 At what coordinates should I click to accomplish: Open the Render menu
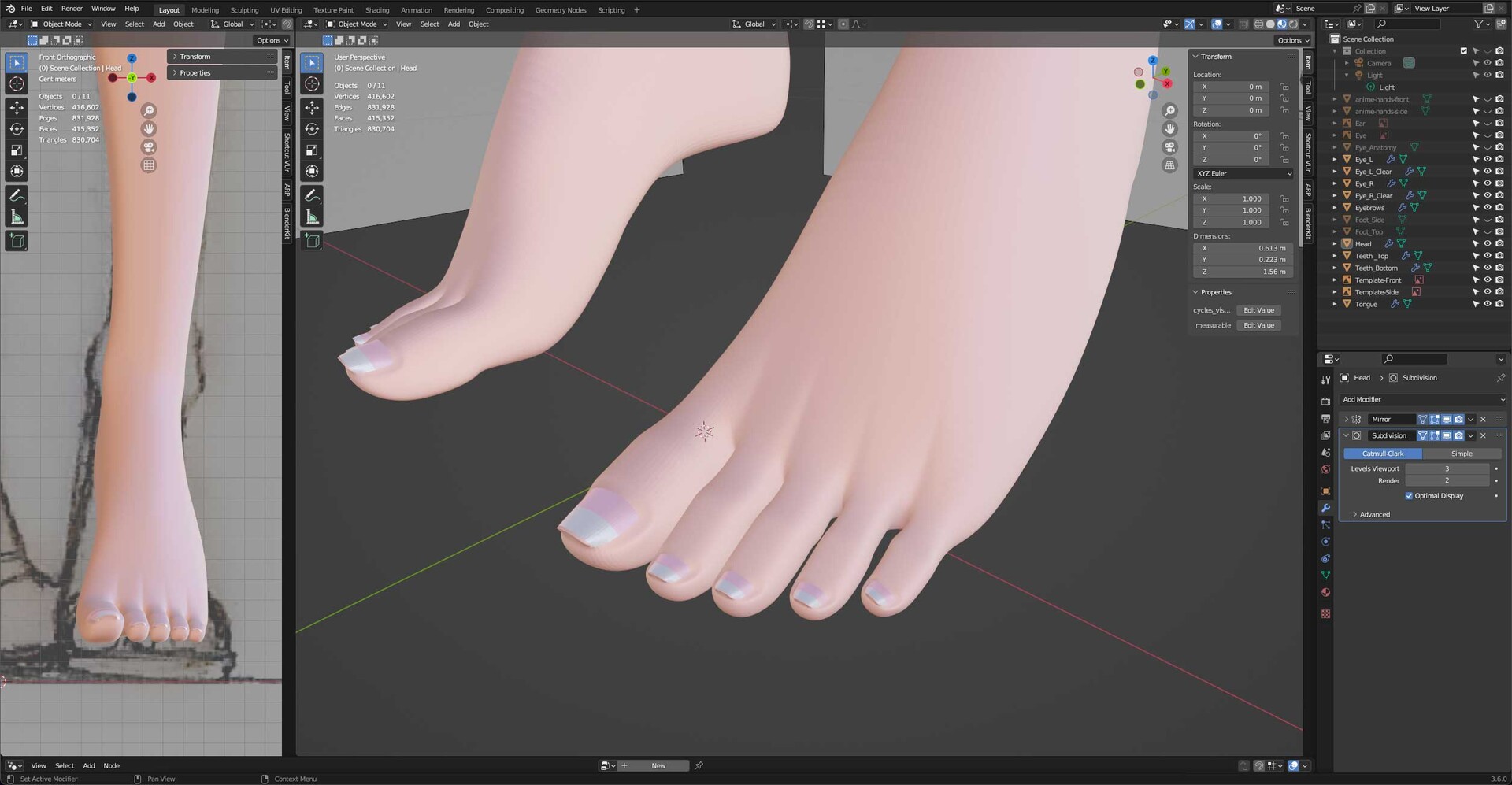click(x=72, y=9)
